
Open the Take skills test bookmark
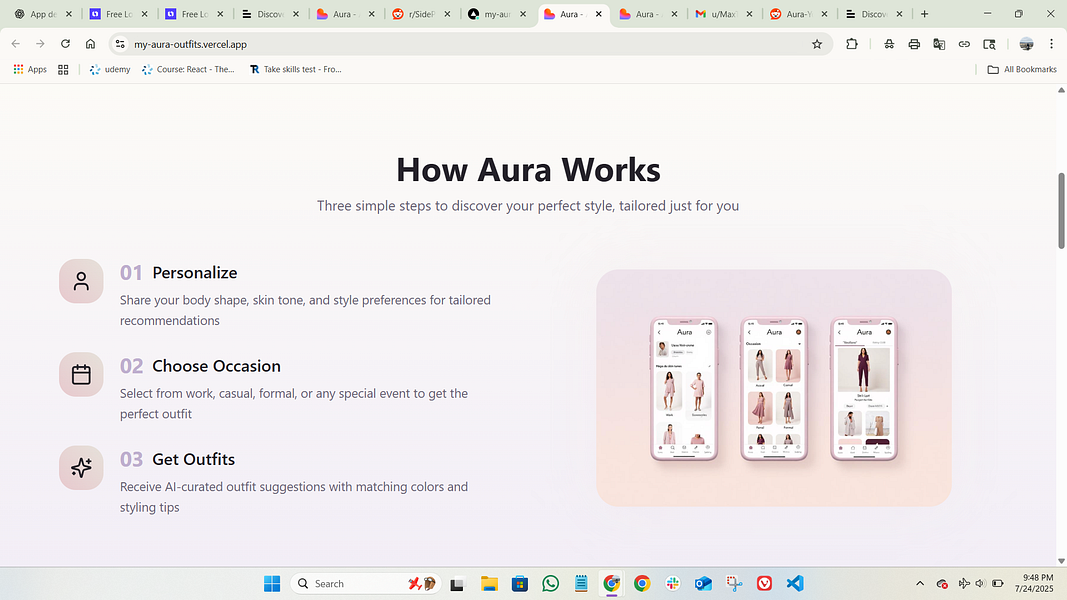pos(295,69)
